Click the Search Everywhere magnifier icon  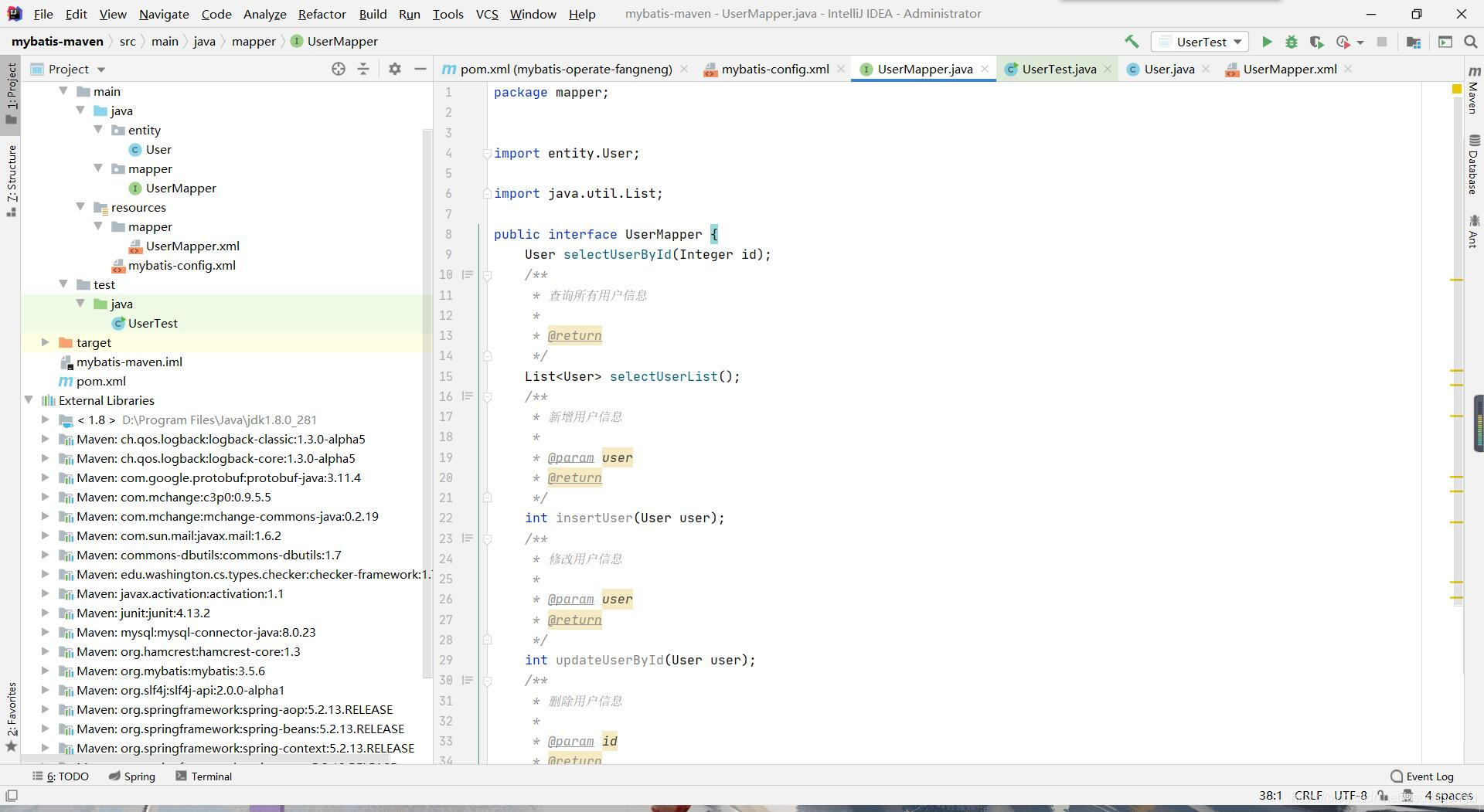[x=1471, y=42]
